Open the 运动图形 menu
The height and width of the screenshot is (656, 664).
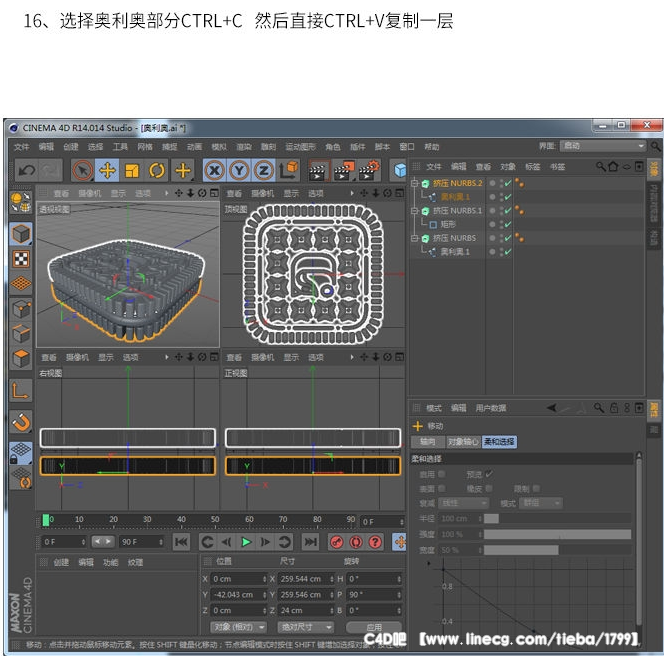tap(300, 147)
